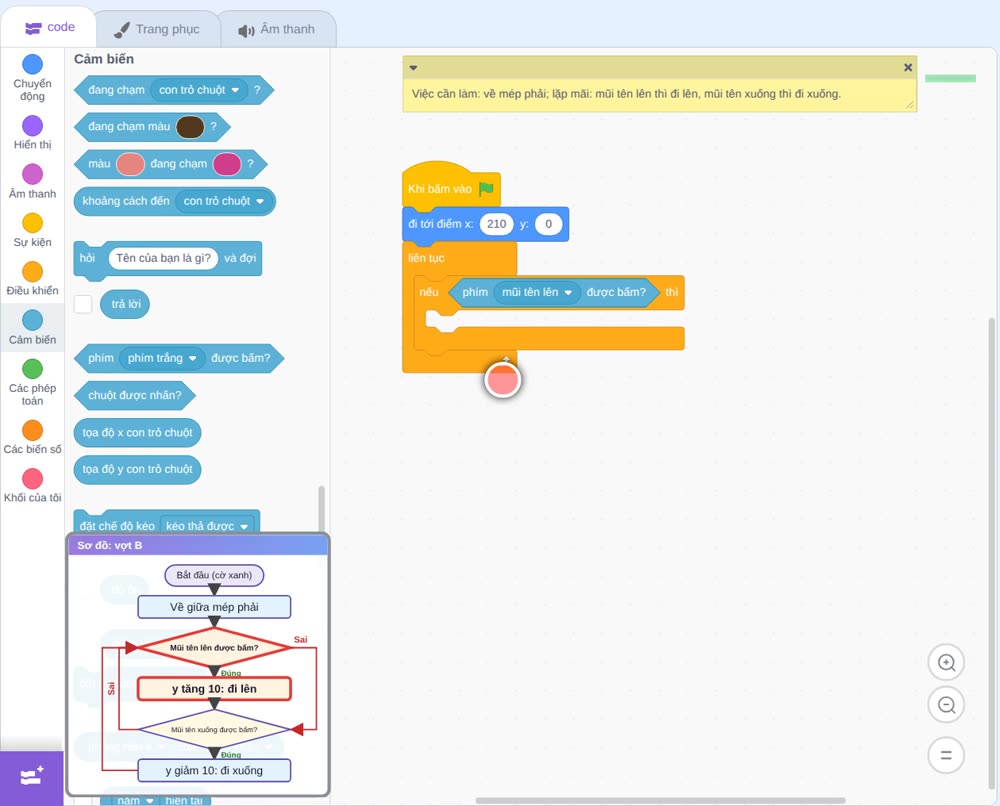This screenshot has width=1000, height=806.
Task: Open the kéo thả được dropdown
Action: pyautogui.click(x=207, y=526)
